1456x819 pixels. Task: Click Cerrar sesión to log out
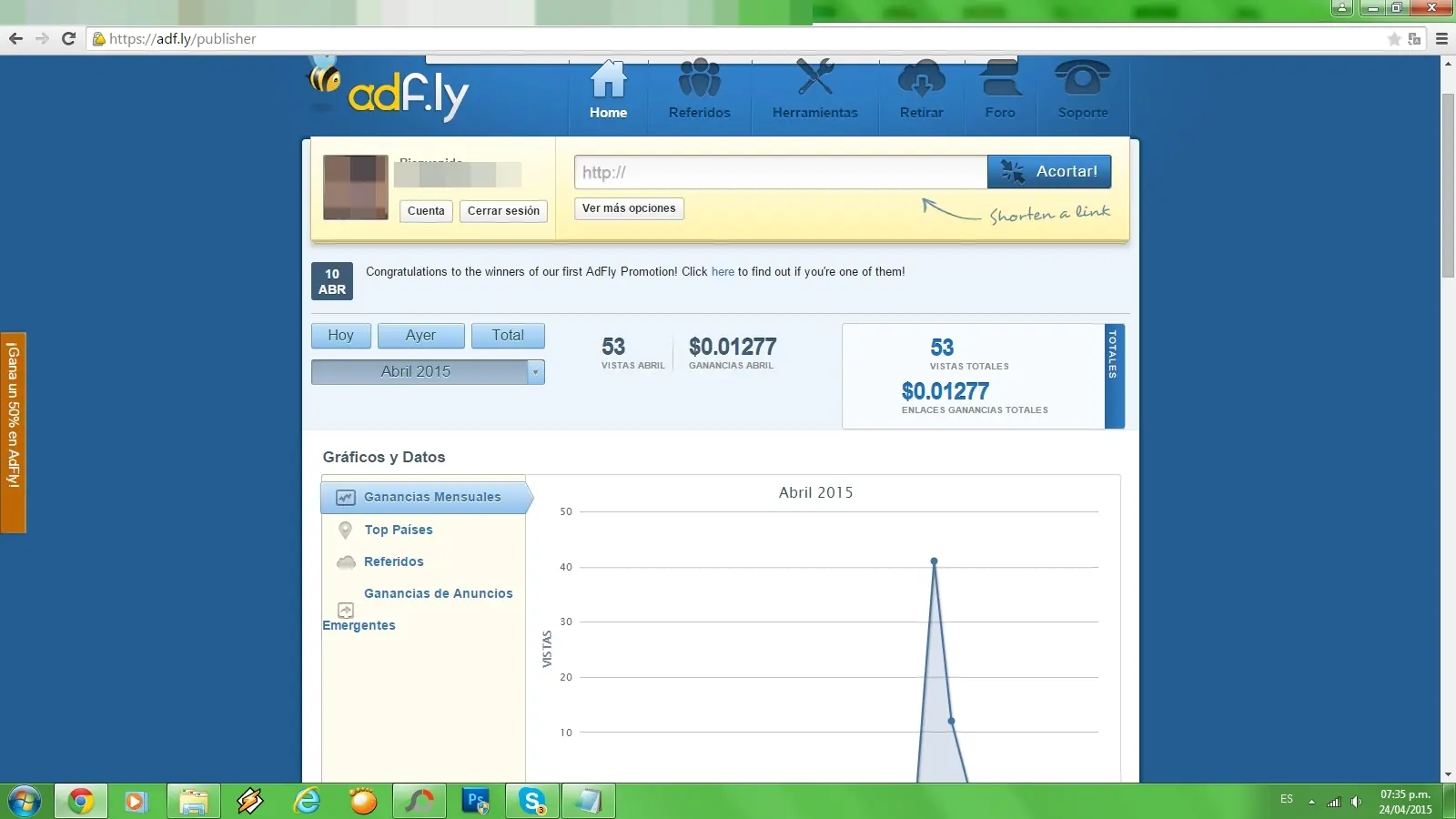pos(503,211)
